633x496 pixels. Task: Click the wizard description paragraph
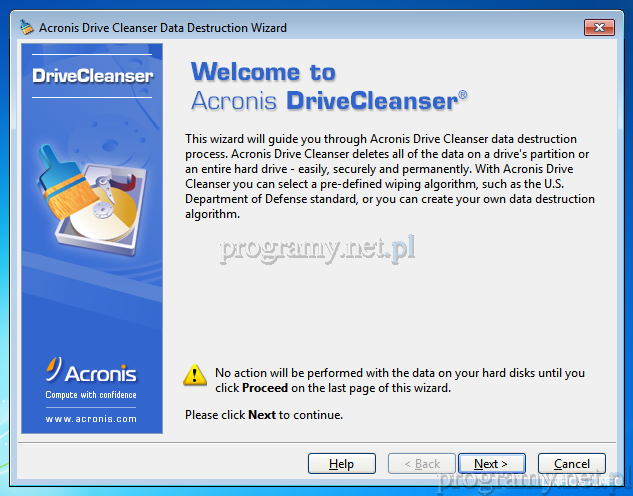390,176
